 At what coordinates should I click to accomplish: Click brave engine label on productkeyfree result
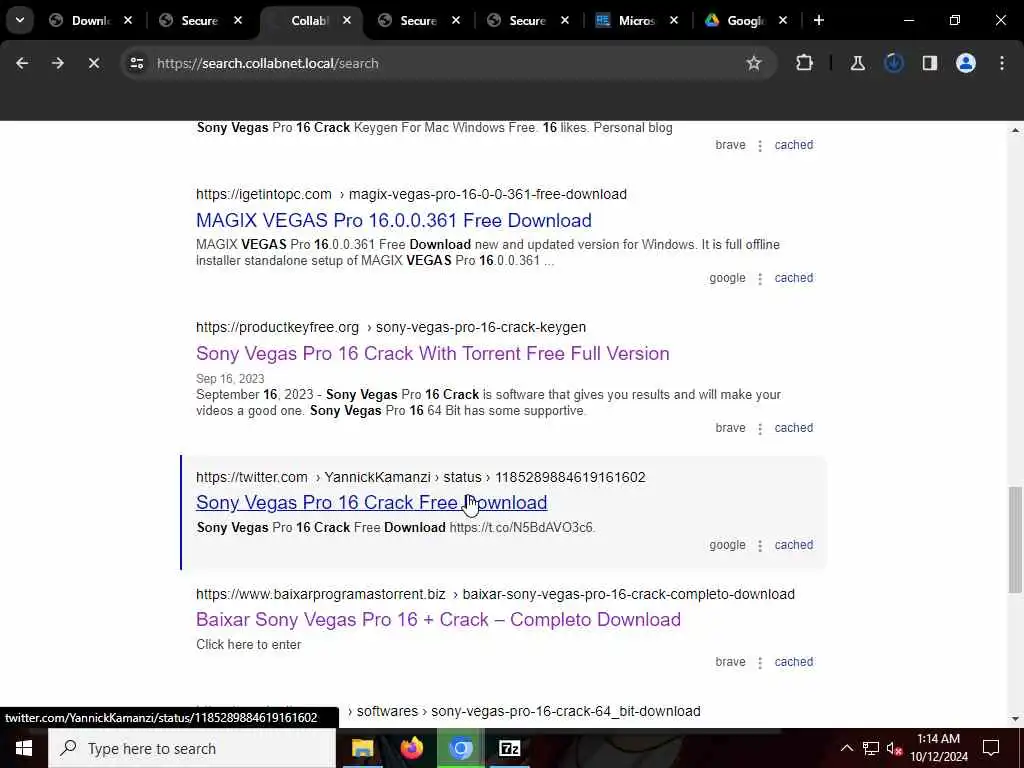coord(730,428)
